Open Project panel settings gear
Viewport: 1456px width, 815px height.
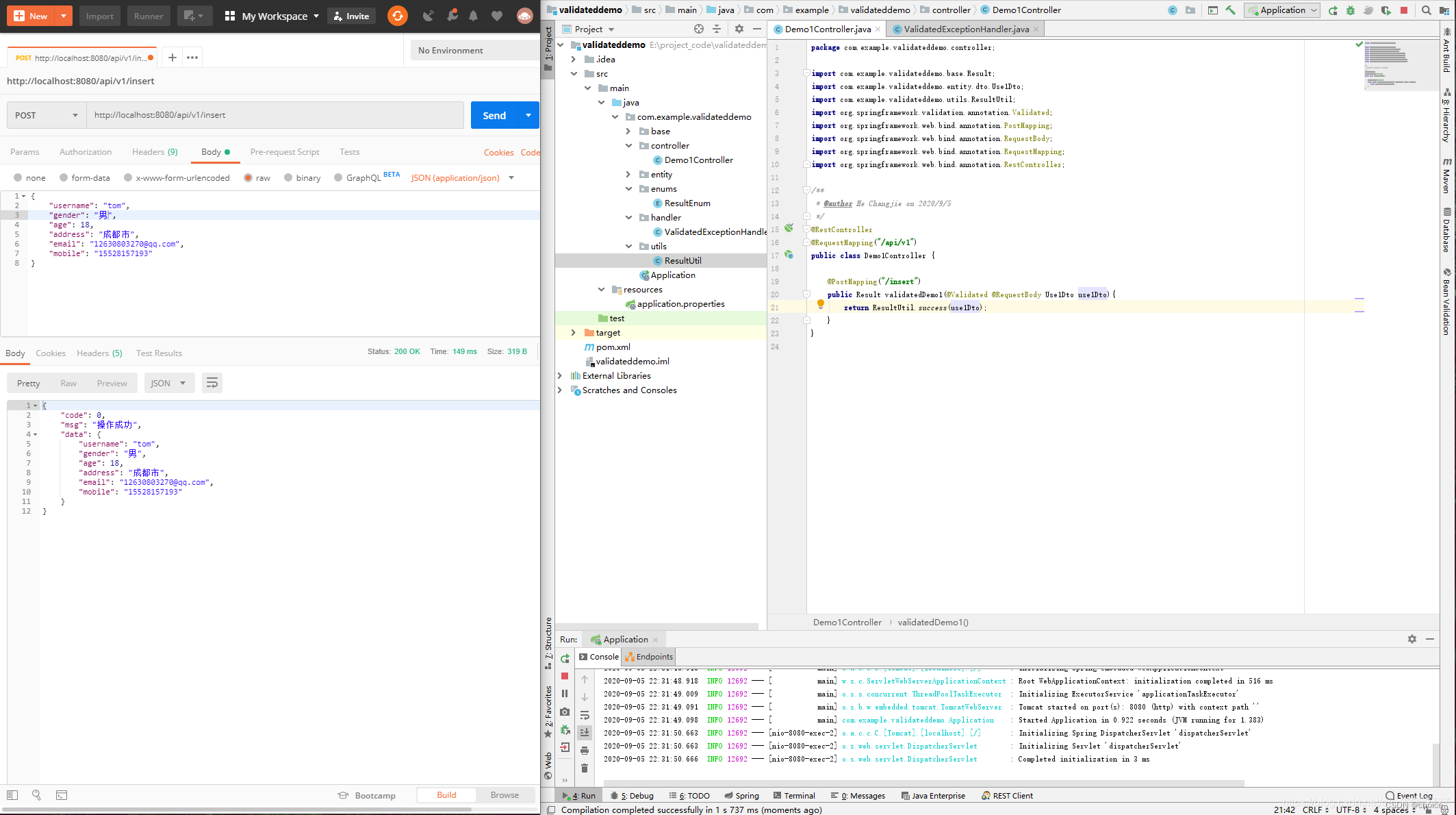[x=739, y=29]
